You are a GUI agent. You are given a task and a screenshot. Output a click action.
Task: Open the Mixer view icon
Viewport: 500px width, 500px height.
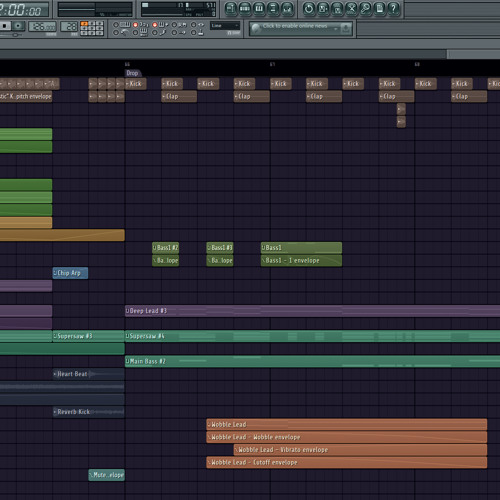pyautogui.click(x=287, y=9)
